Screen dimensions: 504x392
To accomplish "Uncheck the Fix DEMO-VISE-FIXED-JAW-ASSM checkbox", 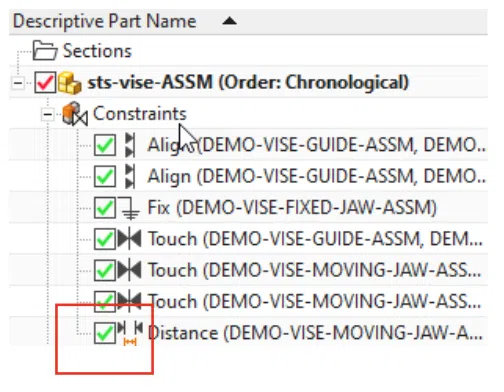I will coord(105,208).
